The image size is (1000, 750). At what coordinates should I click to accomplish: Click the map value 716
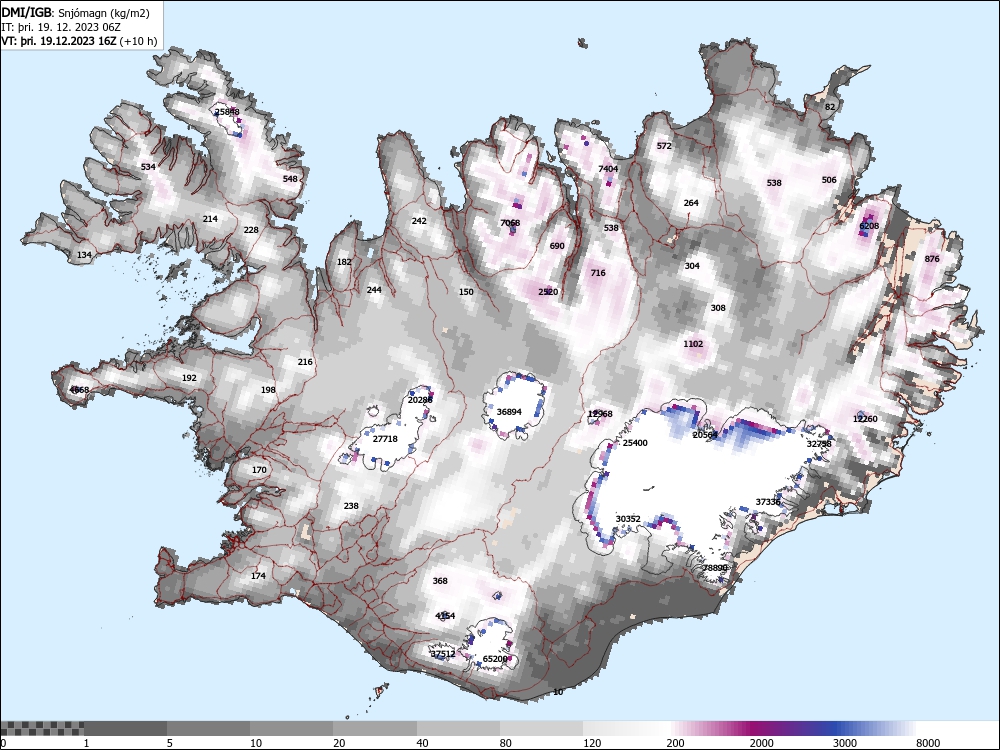click(x=598, y=273)
